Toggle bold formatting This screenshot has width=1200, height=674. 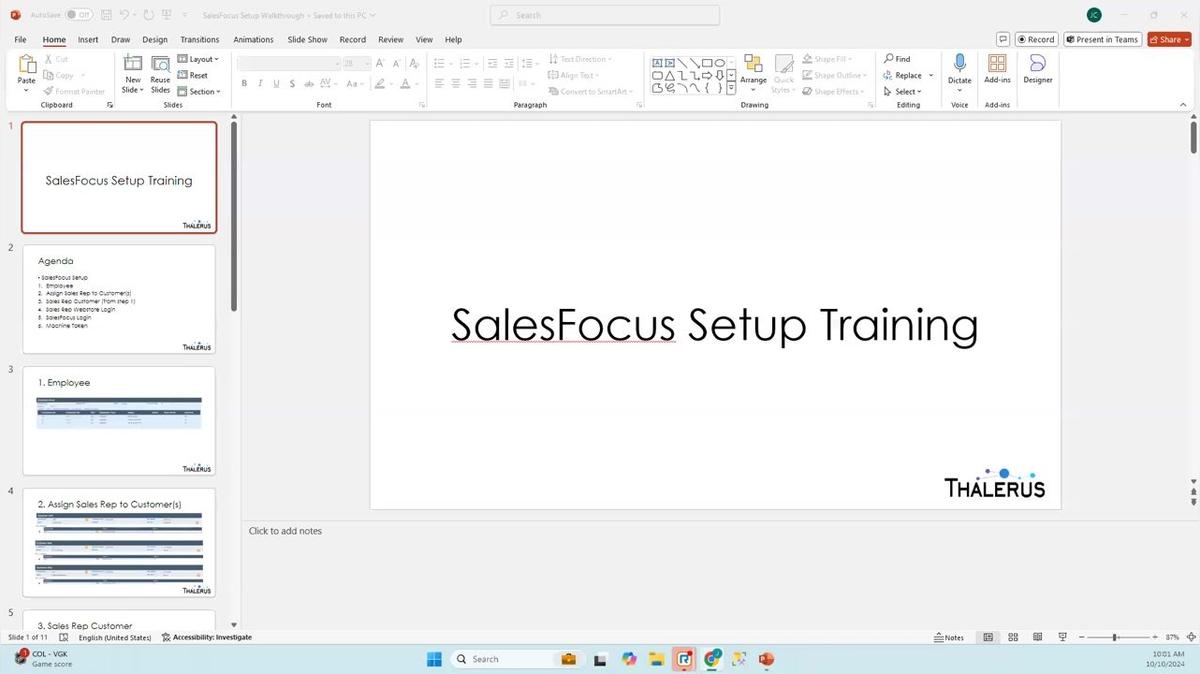[244, 84]
